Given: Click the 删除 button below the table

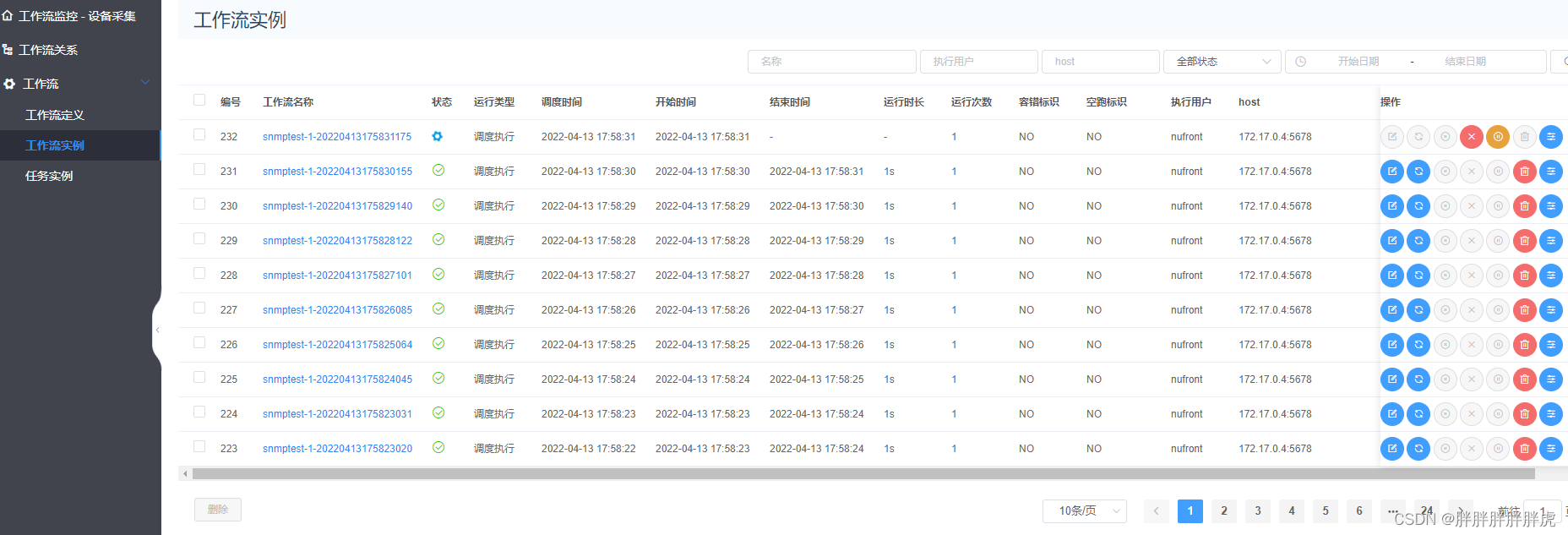Looking at the screenshot, I should point(218,510).
